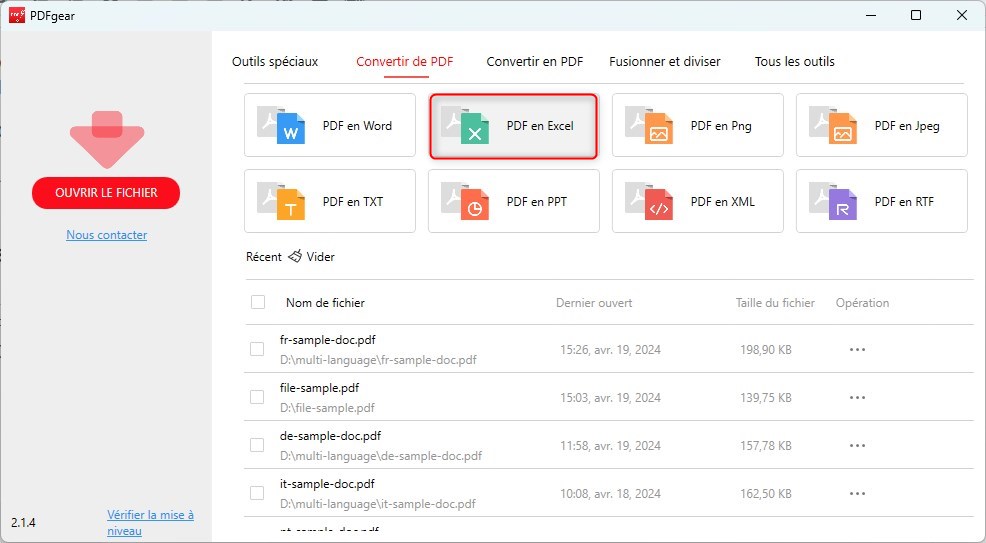986x543 pixels.
Task: Select the PDF en Excel converter icon
Action: pos(465,125)
